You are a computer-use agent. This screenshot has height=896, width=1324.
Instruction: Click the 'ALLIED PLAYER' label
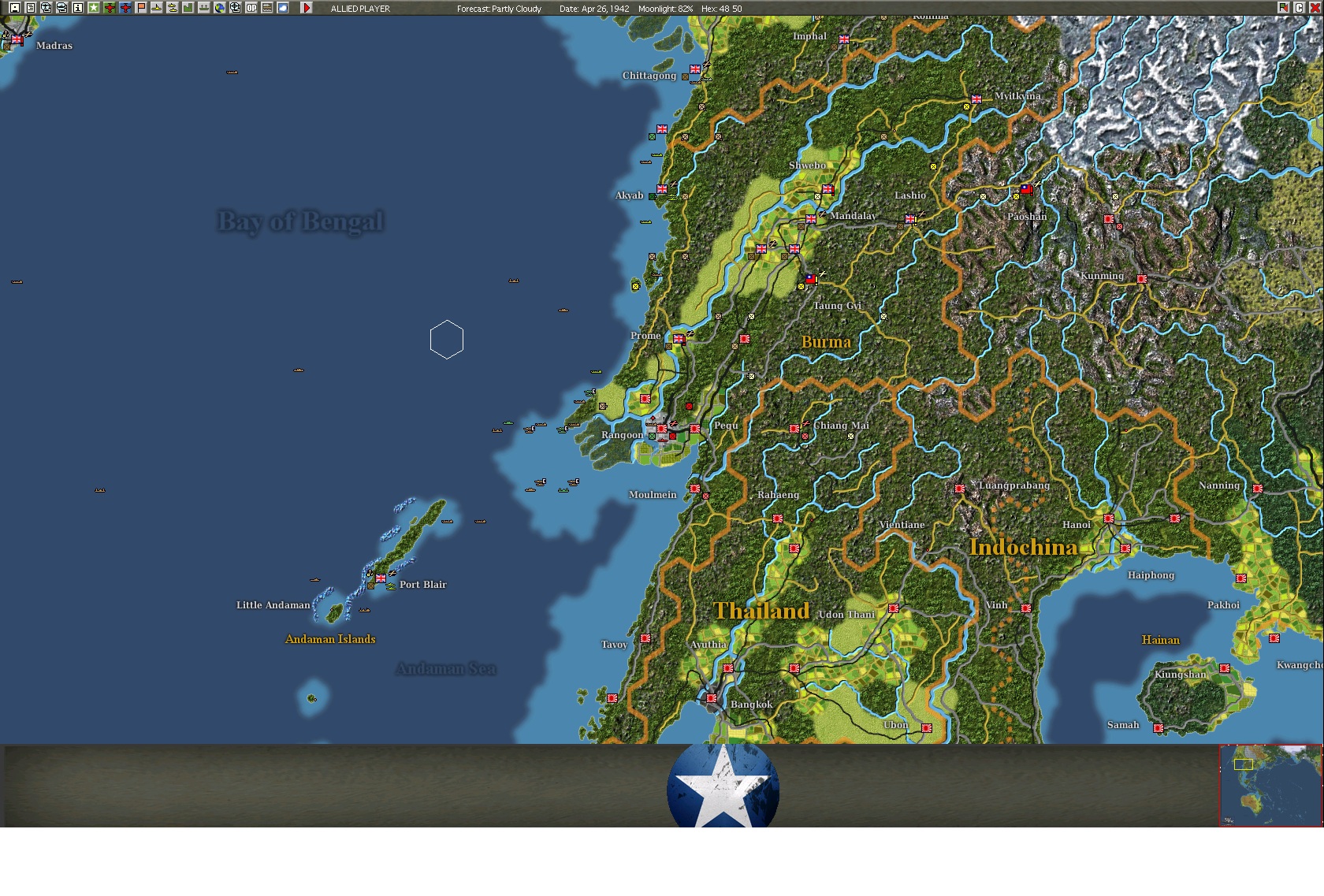[360, 9]
